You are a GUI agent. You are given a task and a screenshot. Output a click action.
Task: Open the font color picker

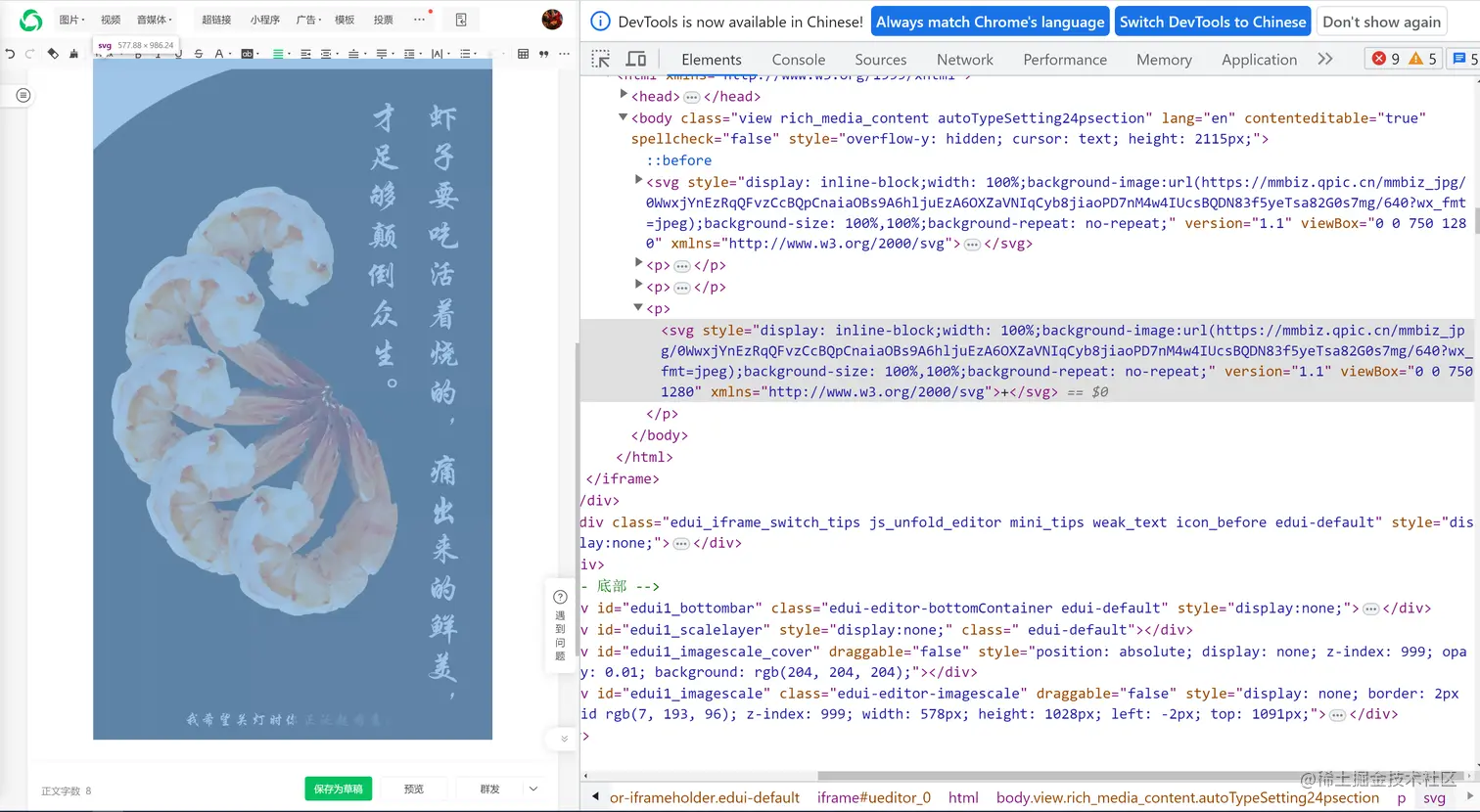point(221,54)
